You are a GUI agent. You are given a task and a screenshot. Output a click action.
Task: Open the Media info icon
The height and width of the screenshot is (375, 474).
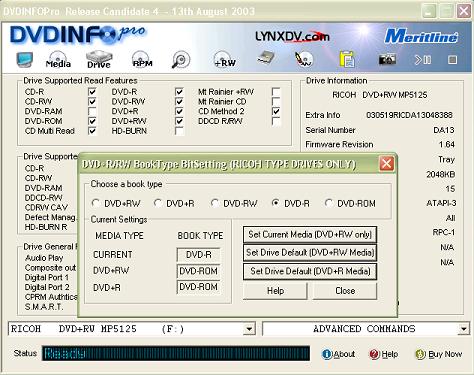click(x=58, y=60)
